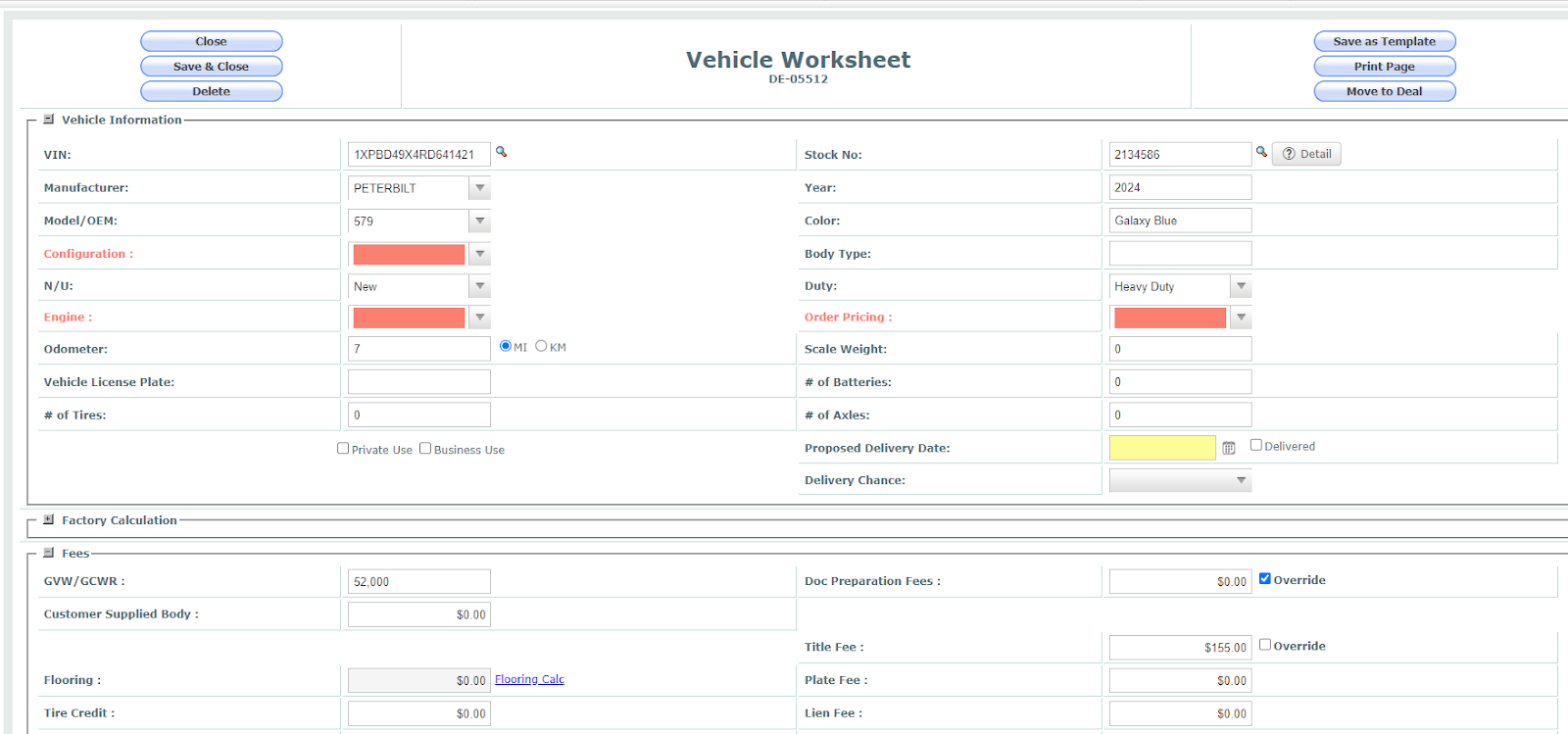Enable Title Fee Override checkbox

tap(1265, 645)
